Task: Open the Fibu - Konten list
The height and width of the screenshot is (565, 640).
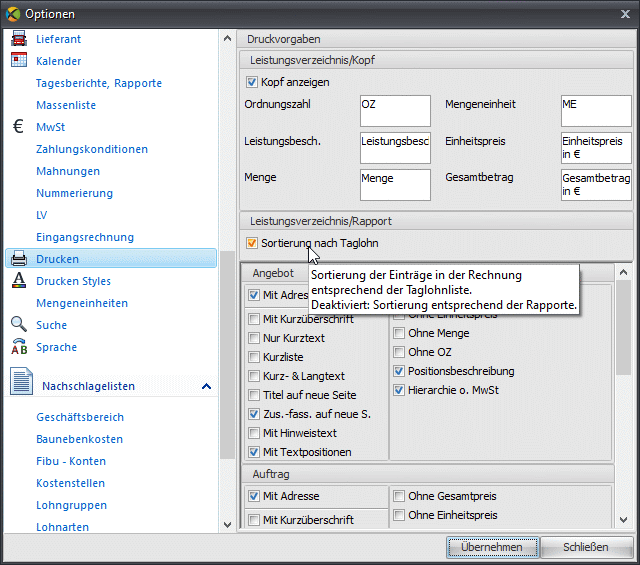Action: (71, 461)
